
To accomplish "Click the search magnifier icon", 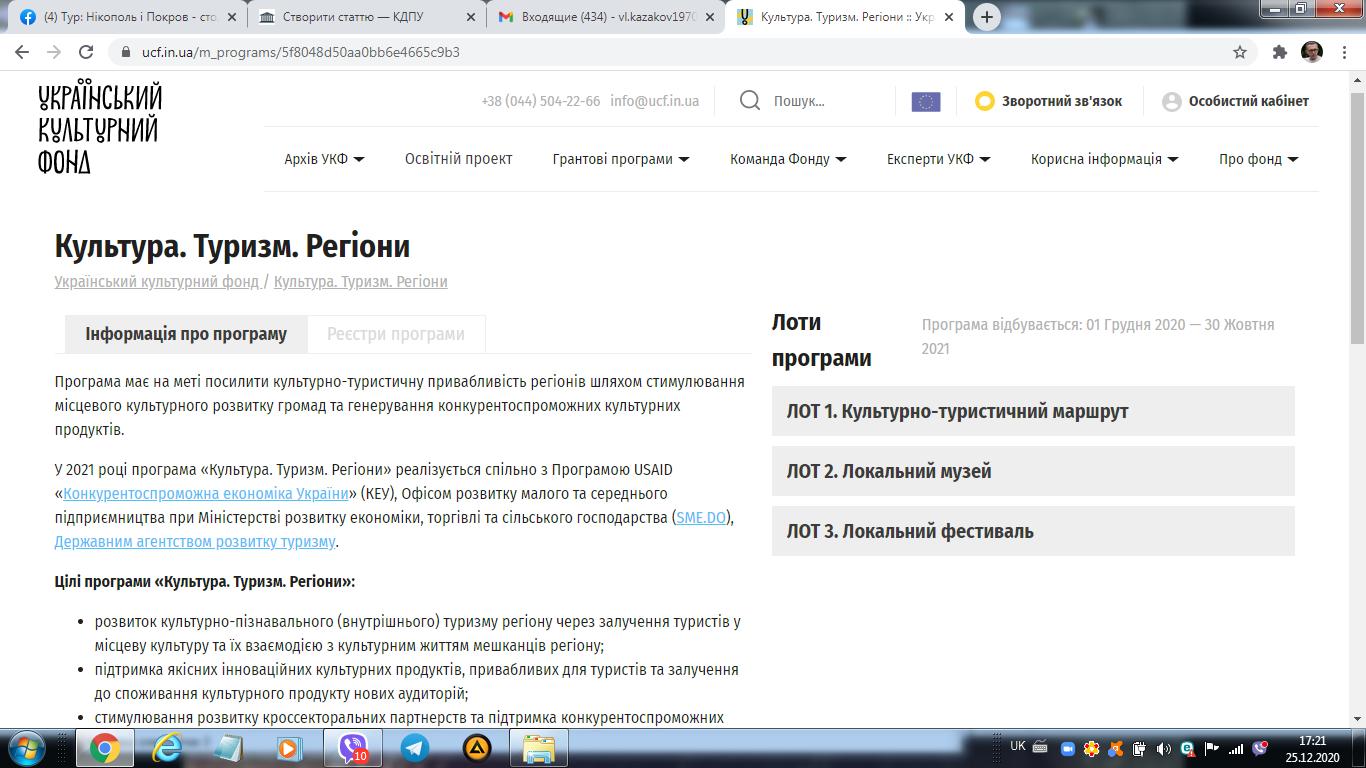I will (x=750, y=101).
